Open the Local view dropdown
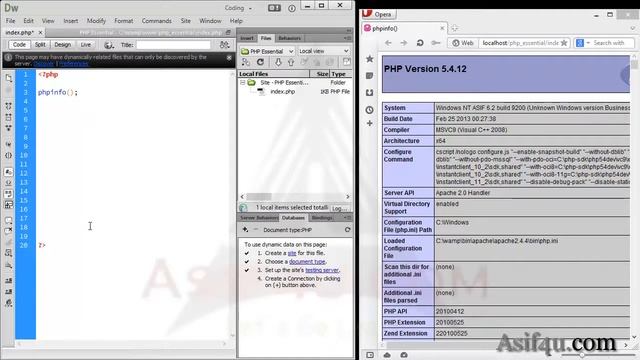This screenshot has height=360, width=640. [323, 51]
